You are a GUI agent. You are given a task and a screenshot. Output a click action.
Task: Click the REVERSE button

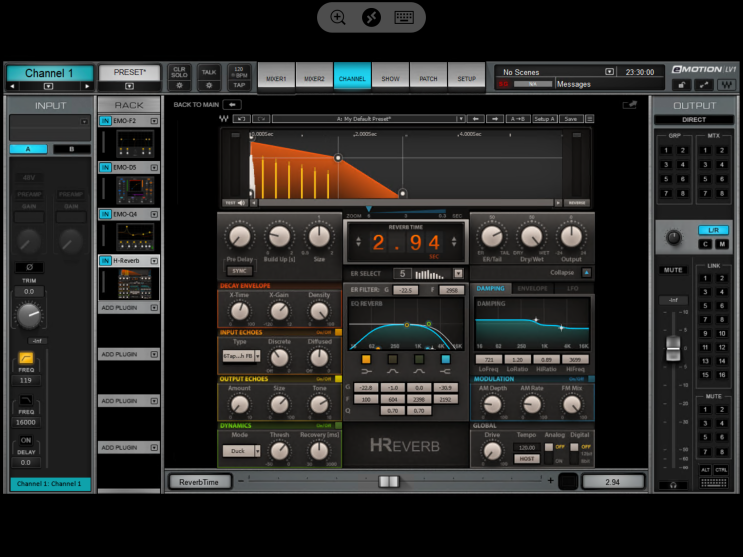tap(577, 203)
